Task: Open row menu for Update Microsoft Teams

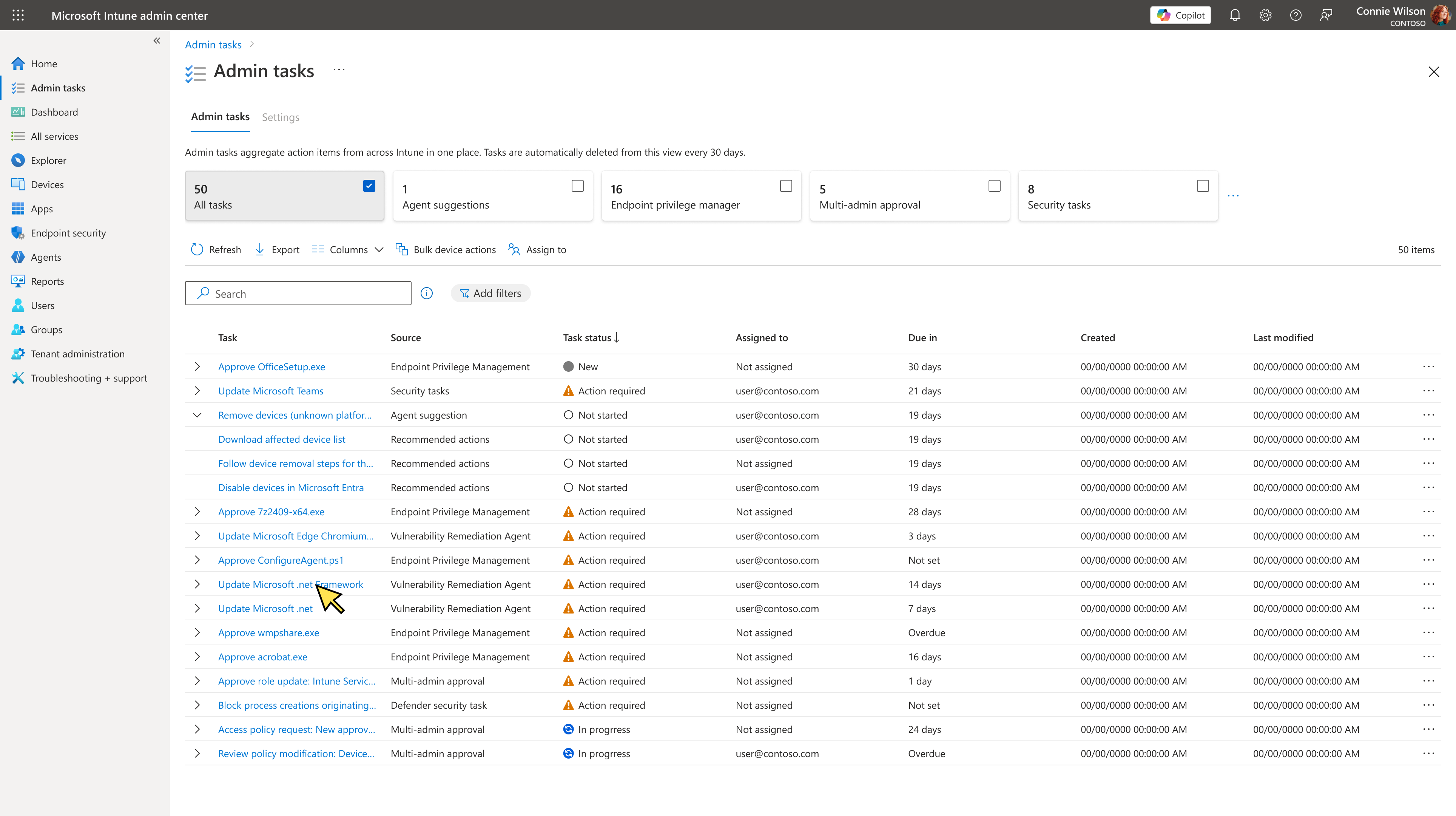Action: coord(1428,391)
